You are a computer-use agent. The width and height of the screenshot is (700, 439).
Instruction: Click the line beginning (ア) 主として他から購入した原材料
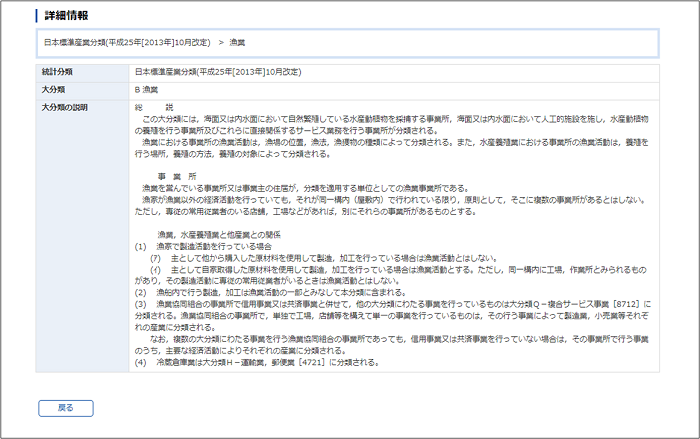tap(324, 258)
